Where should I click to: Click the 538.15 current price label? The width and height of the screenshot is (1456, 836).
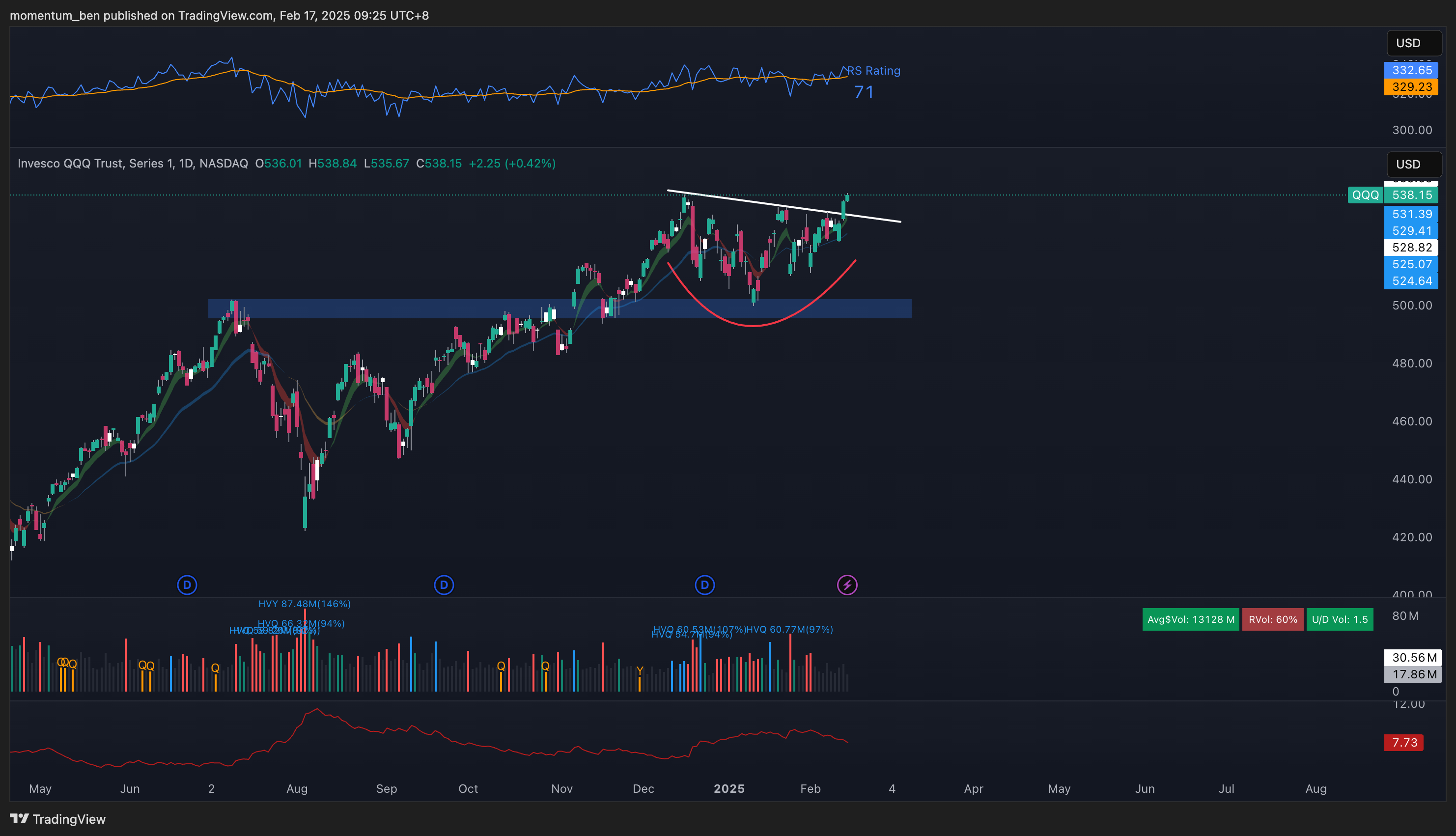(x=1412, y=195)
